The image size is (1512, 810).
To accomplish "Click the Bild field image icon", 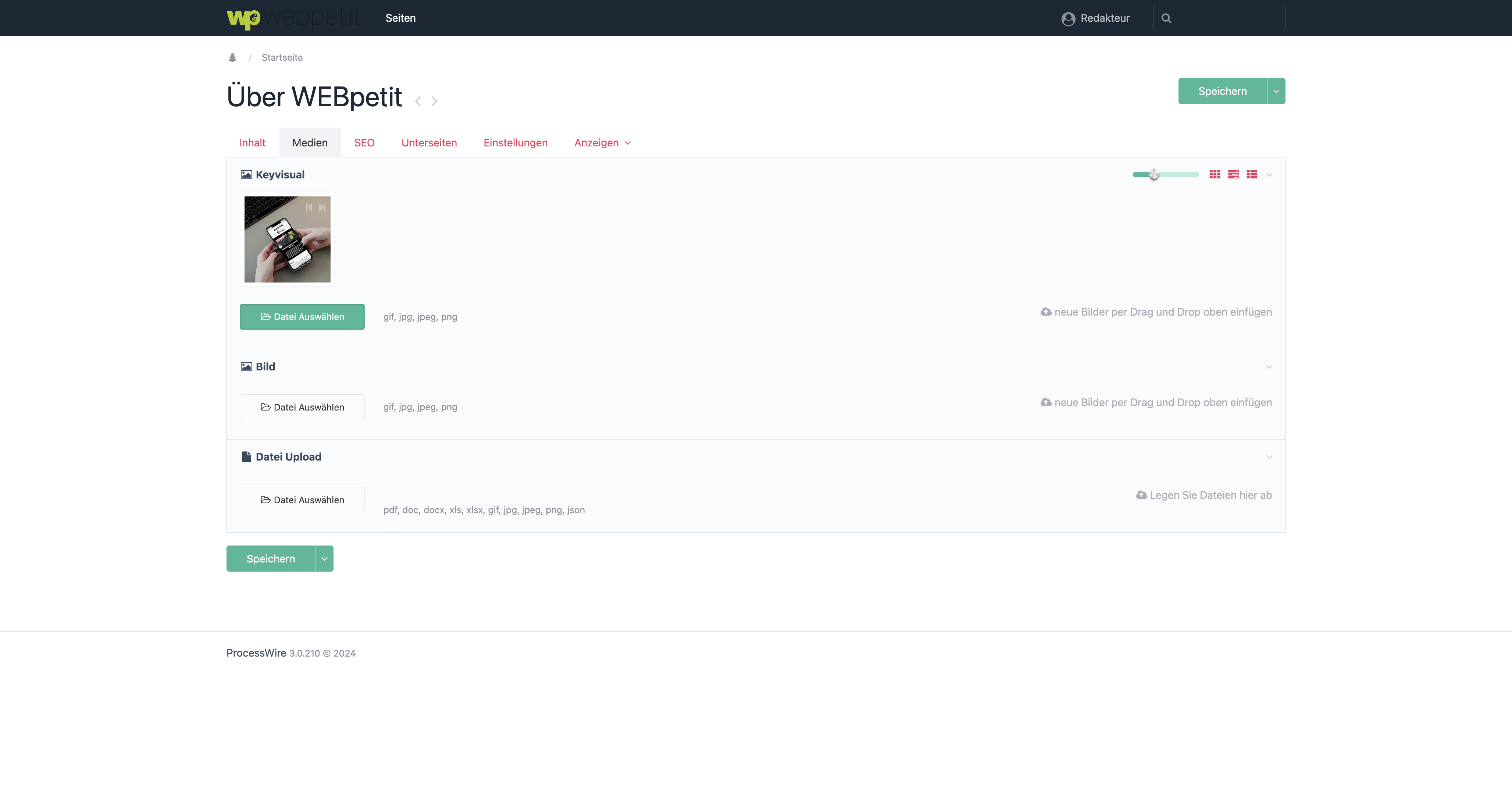I will pos(246,366).
